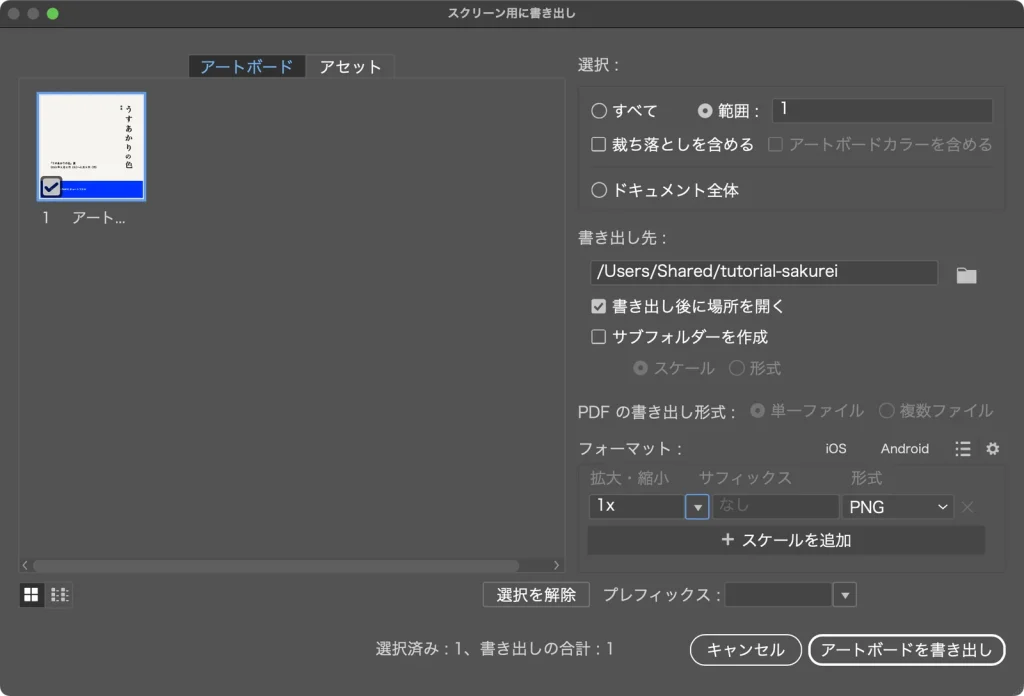Choose 複数ファイル PDF export option
The width and height of the screenshot is (1024, 696).
tap(886, 411)
